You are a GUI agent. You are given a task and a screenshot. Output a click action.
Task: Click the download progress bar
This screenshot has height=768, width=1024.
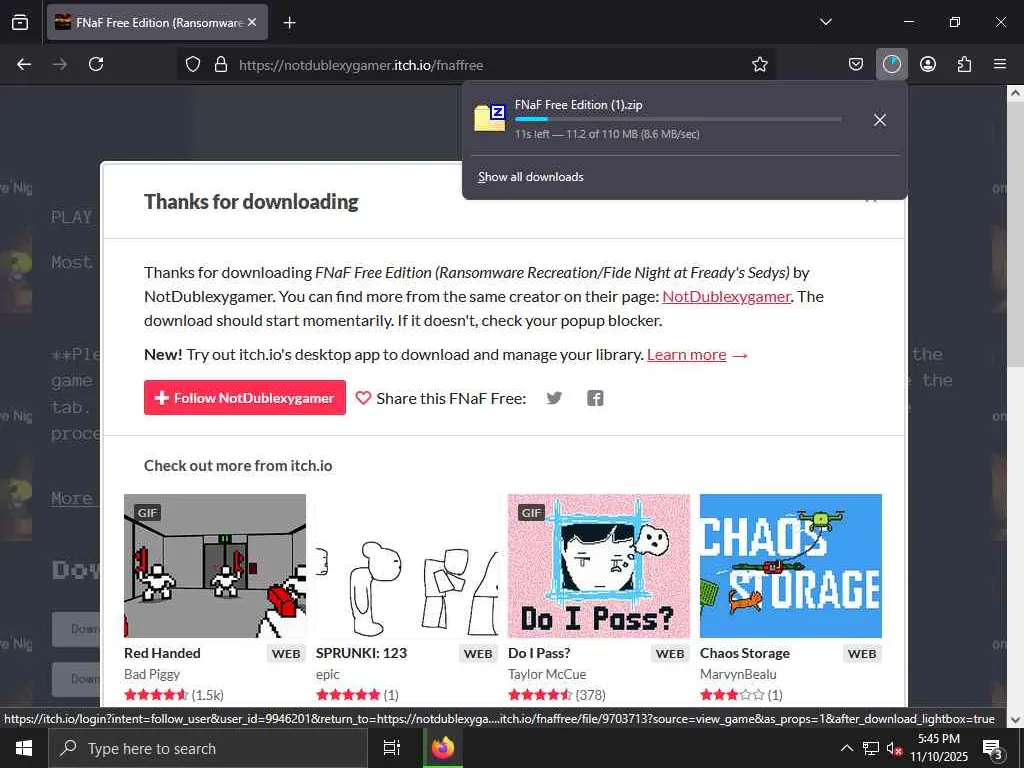[x=678, y=119]
